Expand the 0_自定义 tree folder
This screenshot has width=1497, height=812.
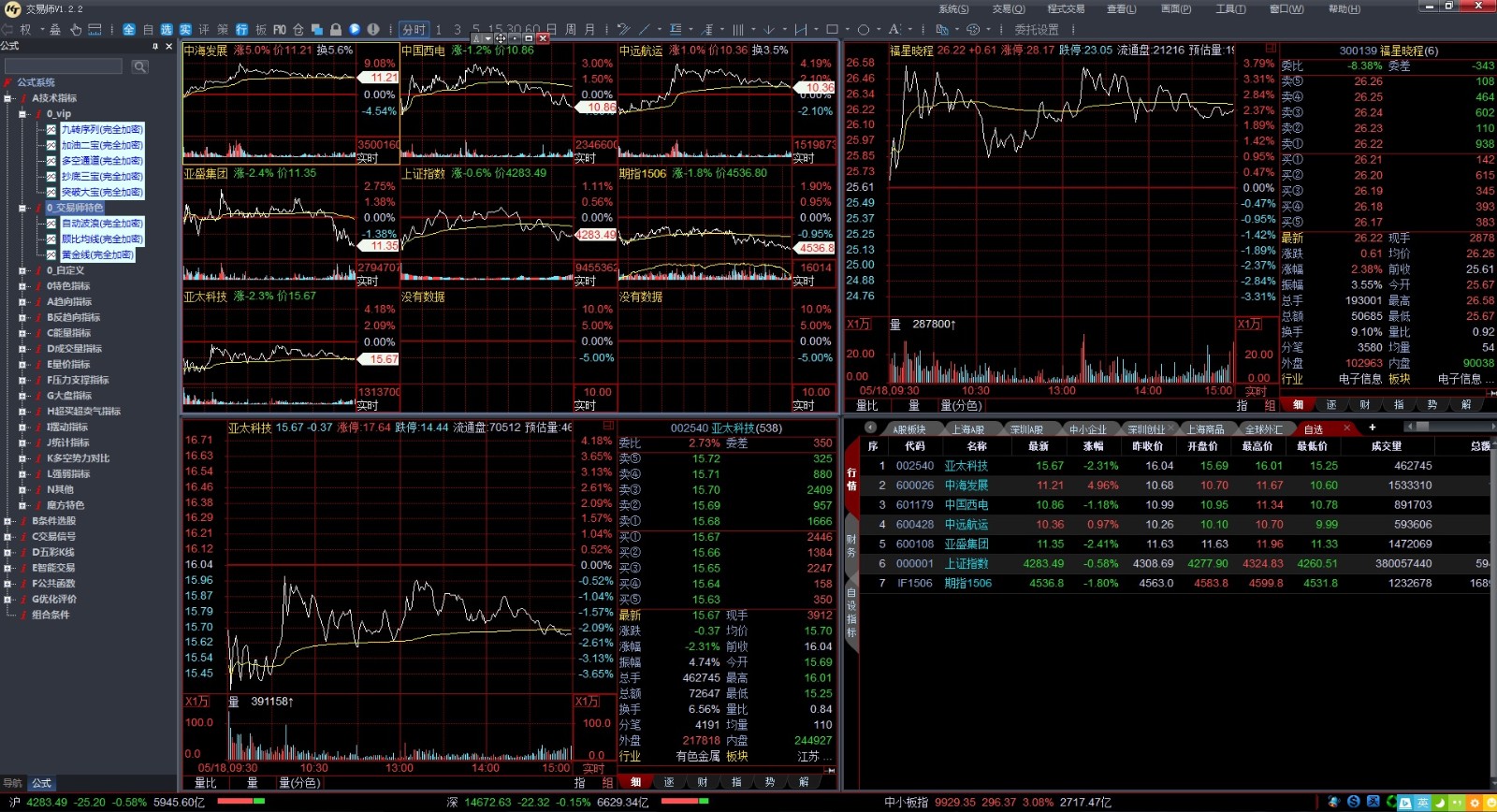[23, 270]
